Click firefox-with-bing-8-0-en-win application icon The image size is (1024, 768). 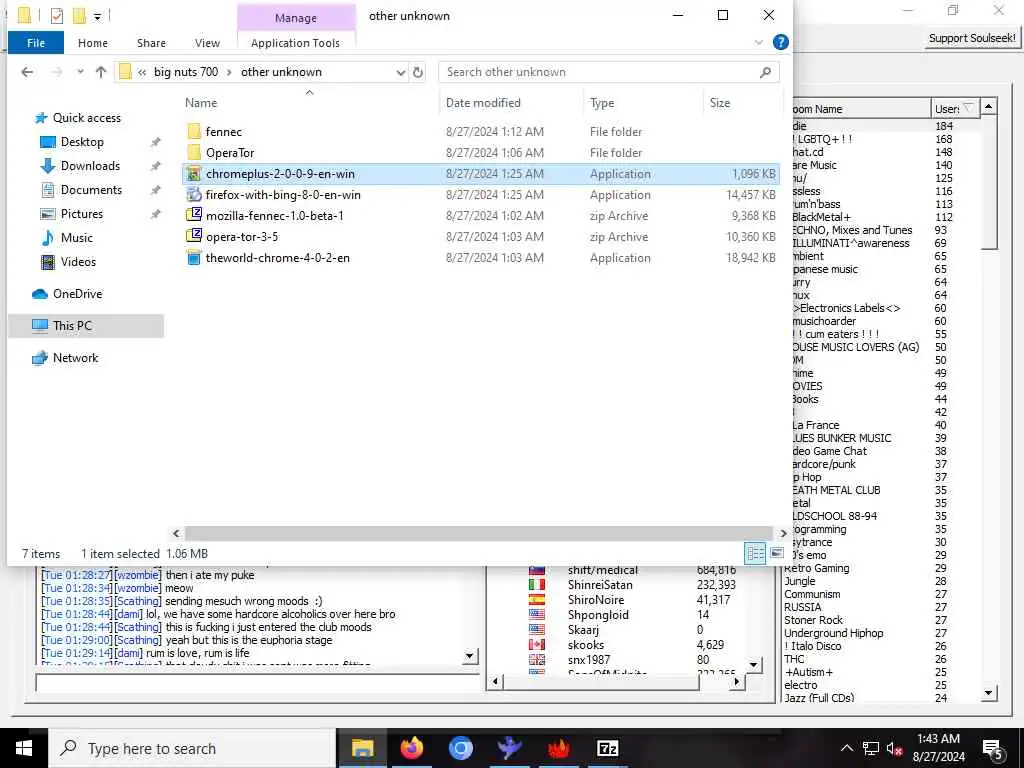[x=194, y=195]
